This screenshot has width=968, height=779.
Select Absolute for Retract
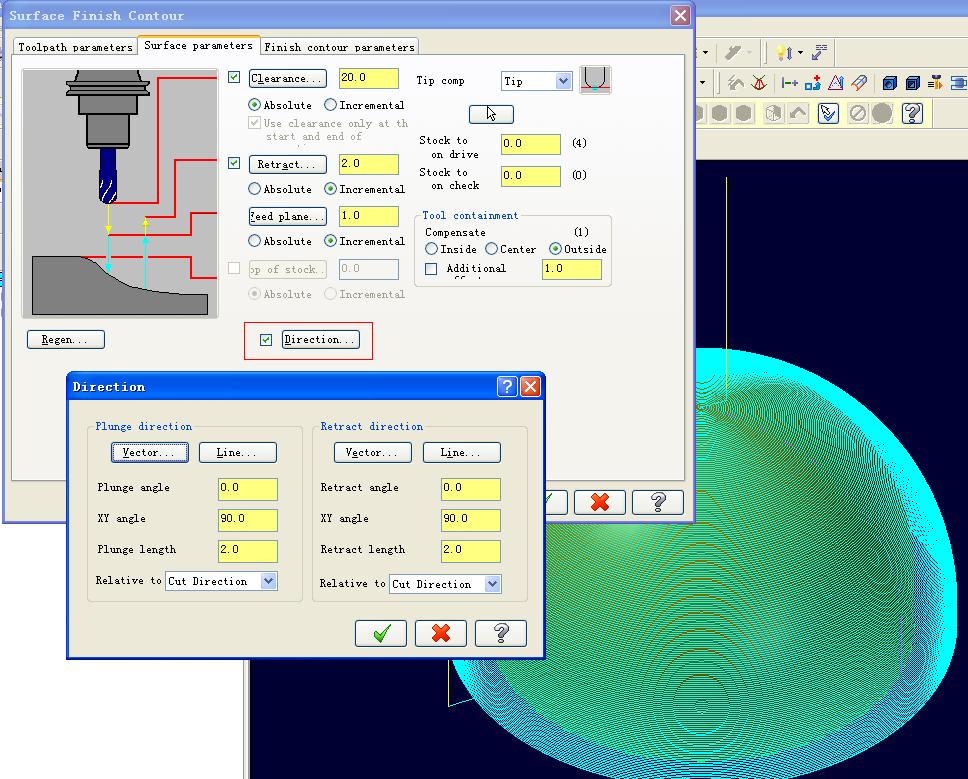tap(254, 189)
